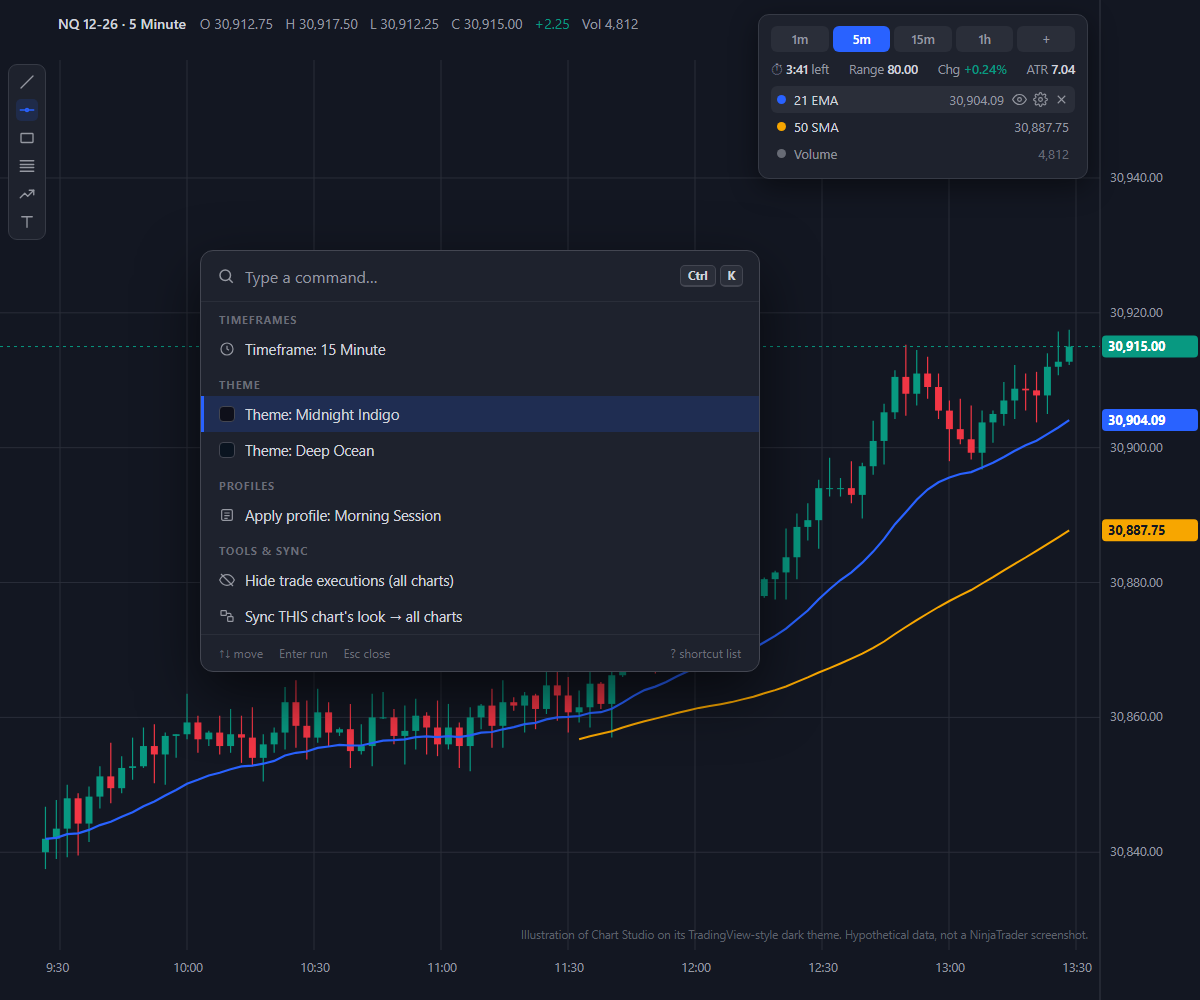Choose Sync THIS chart's look to all charts
Image resolution: width=1200 pixels, height=1000 pixels.
pos(480,617)
